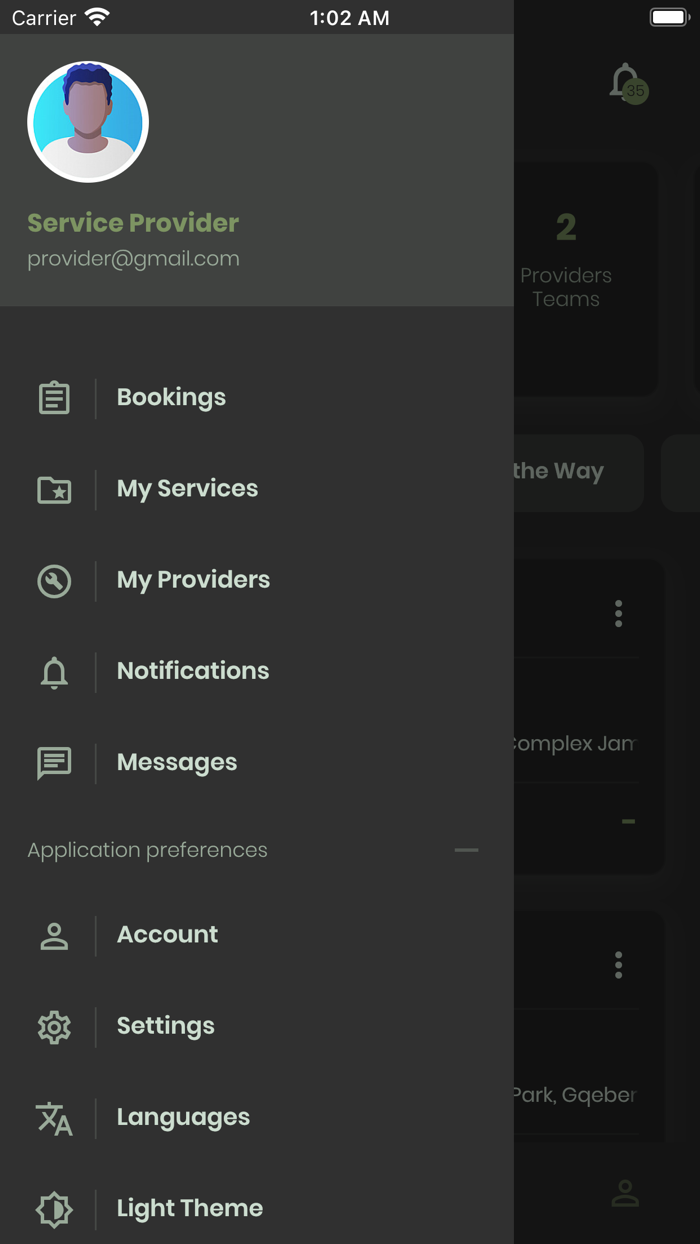Click the Service Provider profile avatar
This screenshot has width=700, height=1244.
click(87, 121)
